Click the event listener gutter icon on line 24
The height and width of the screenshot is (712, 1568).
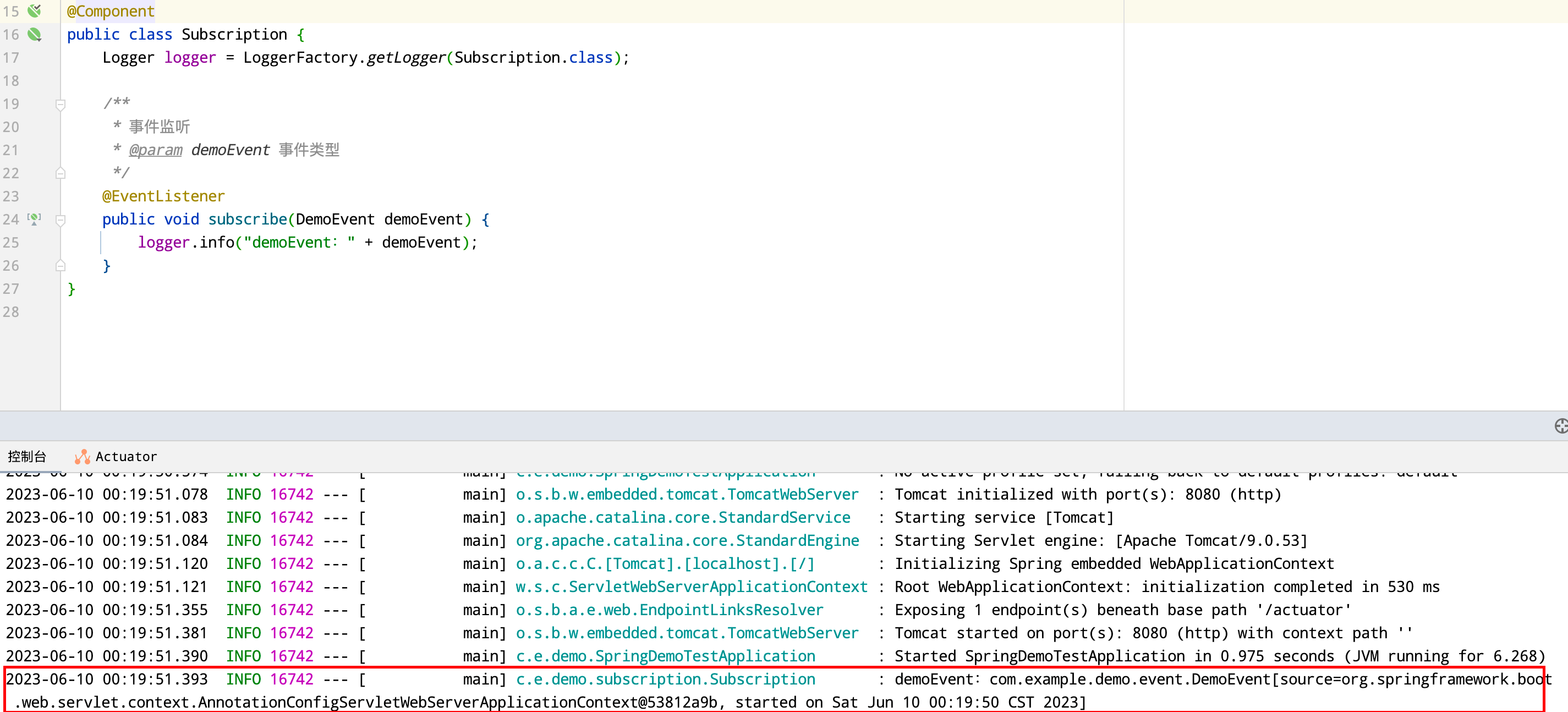(x=35, y=219)
